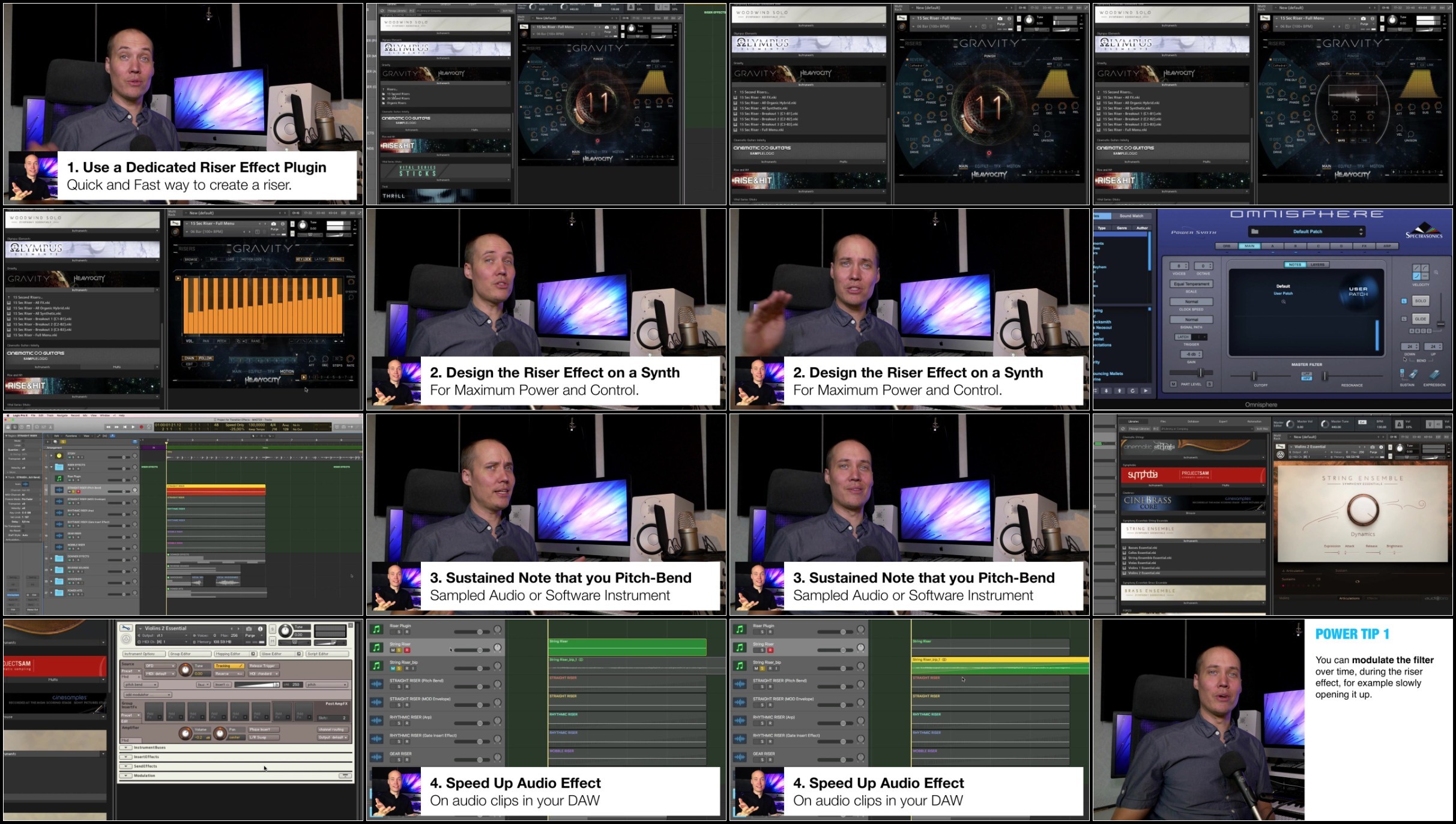The height and width of the screenshot is (824, 1456).
Task: Click the refresh icon under Omnisphere browser
Action: pyautogui.click(x=1132, y=391)
